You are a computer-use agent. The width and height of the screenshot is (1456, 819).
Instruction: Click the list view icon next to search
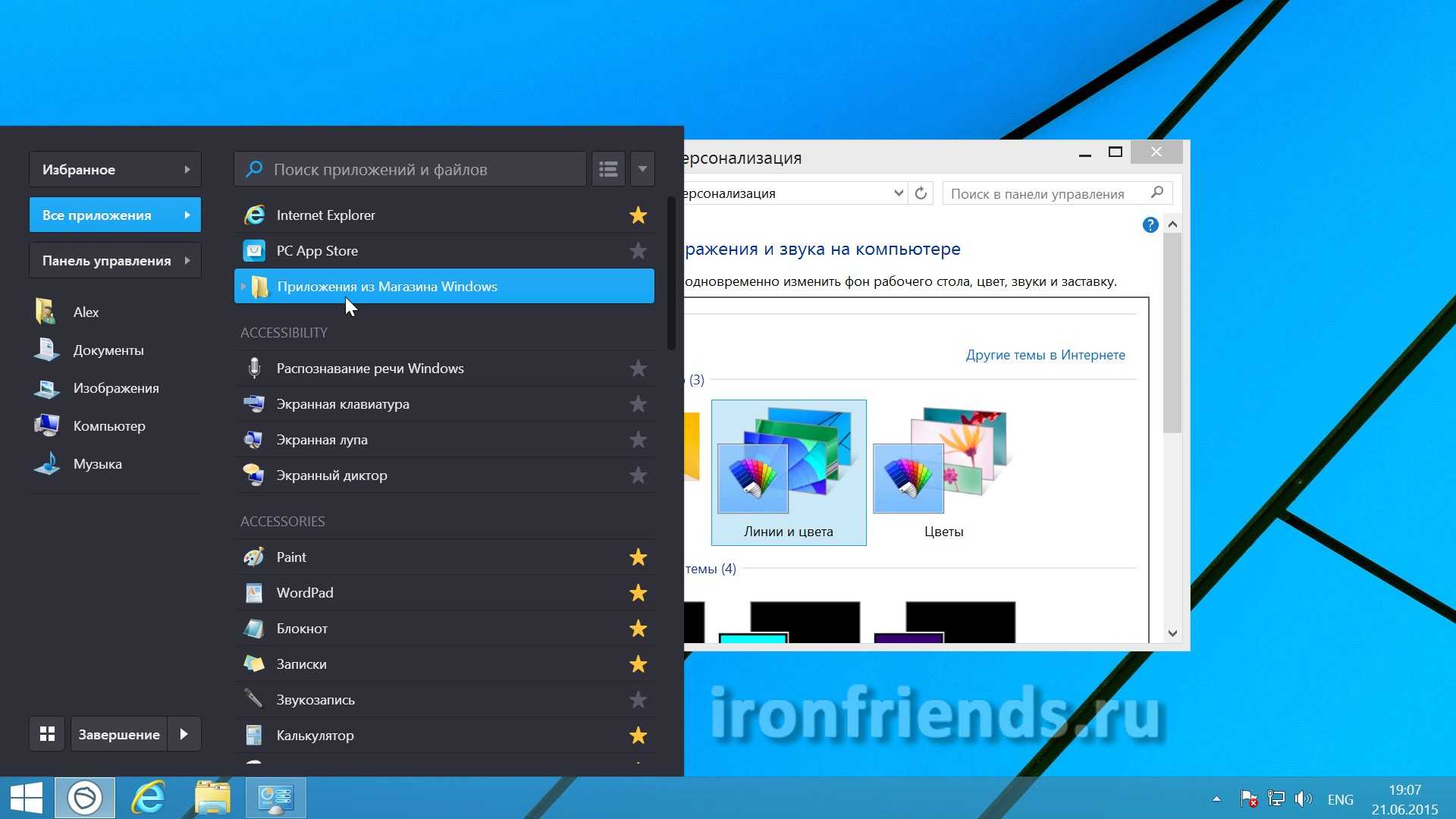608,169
